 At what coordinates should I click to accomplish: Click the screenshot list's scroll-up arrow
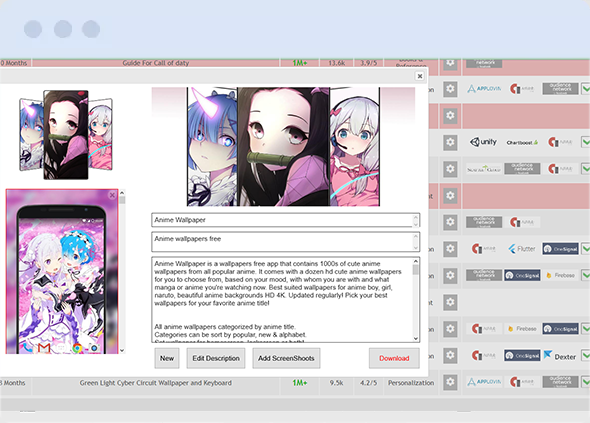coord(122,193)
